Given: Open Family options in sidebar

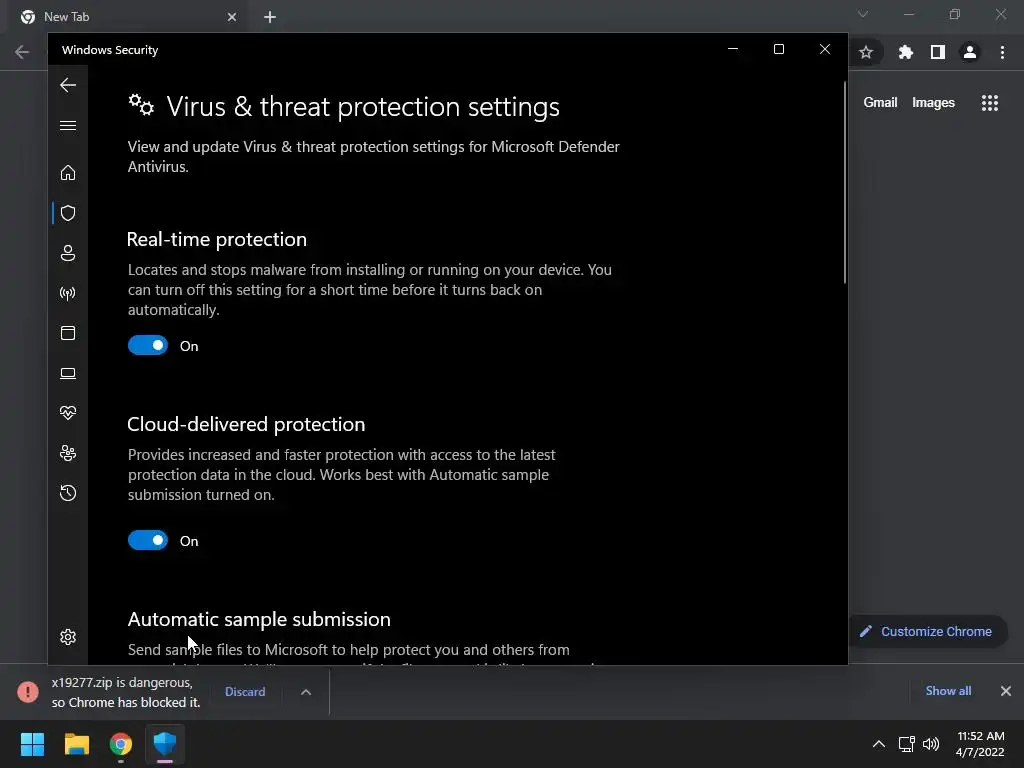Looking at the screenshot, I should point(68,453).
